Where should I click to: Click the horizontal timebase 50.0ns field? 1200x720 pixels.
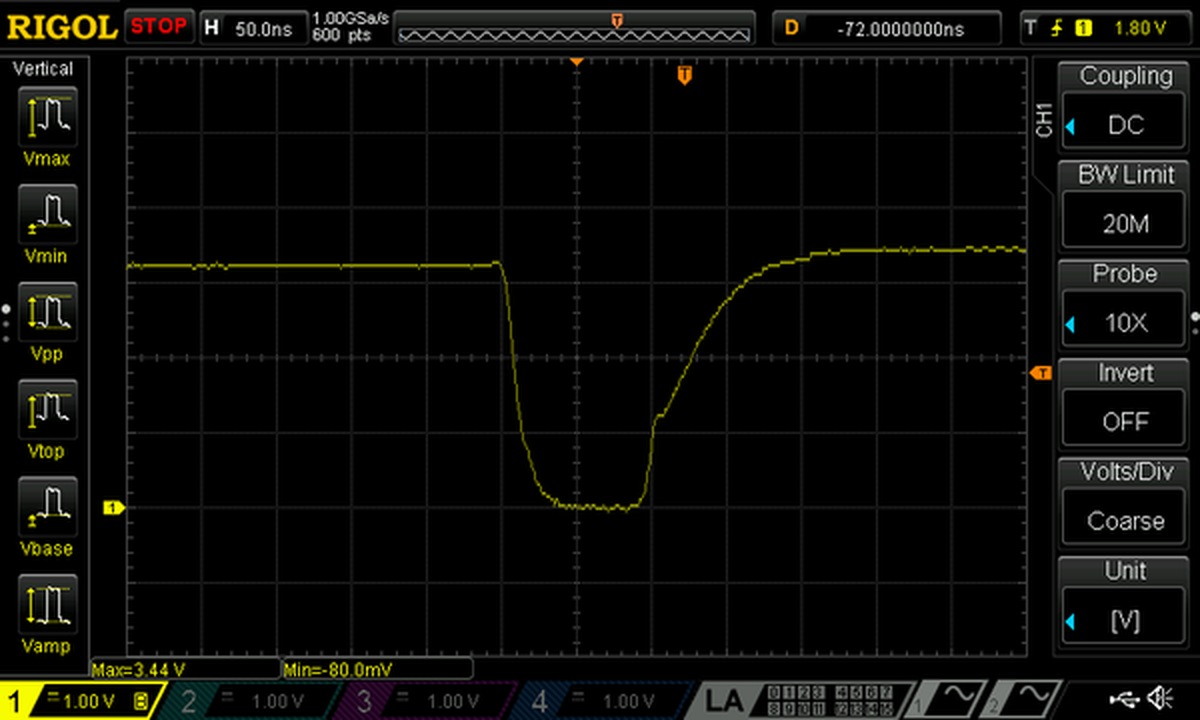point(252,29)
